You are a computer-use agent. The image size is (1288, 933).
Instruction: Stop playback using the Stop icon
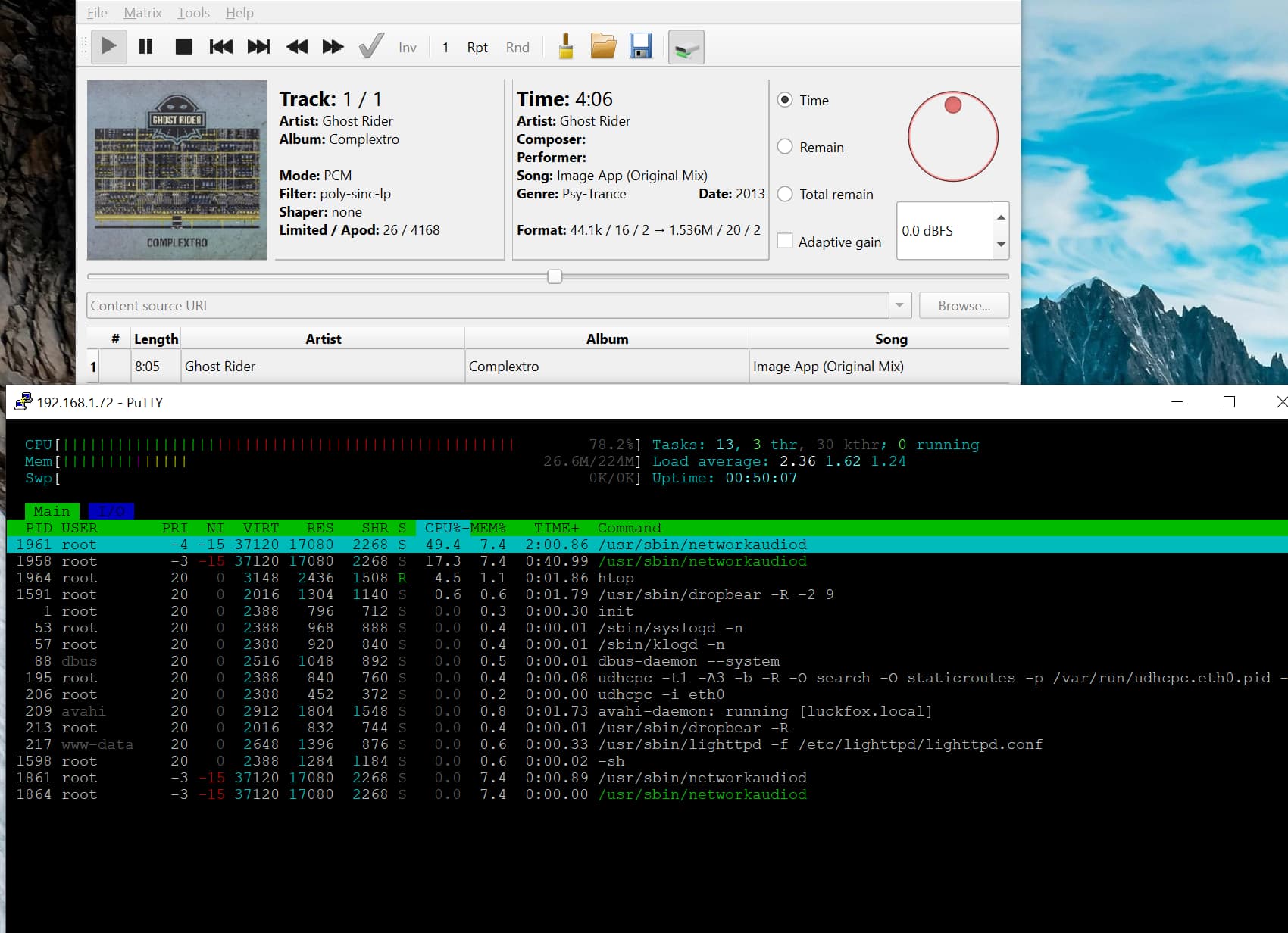[x=183, y=47]
